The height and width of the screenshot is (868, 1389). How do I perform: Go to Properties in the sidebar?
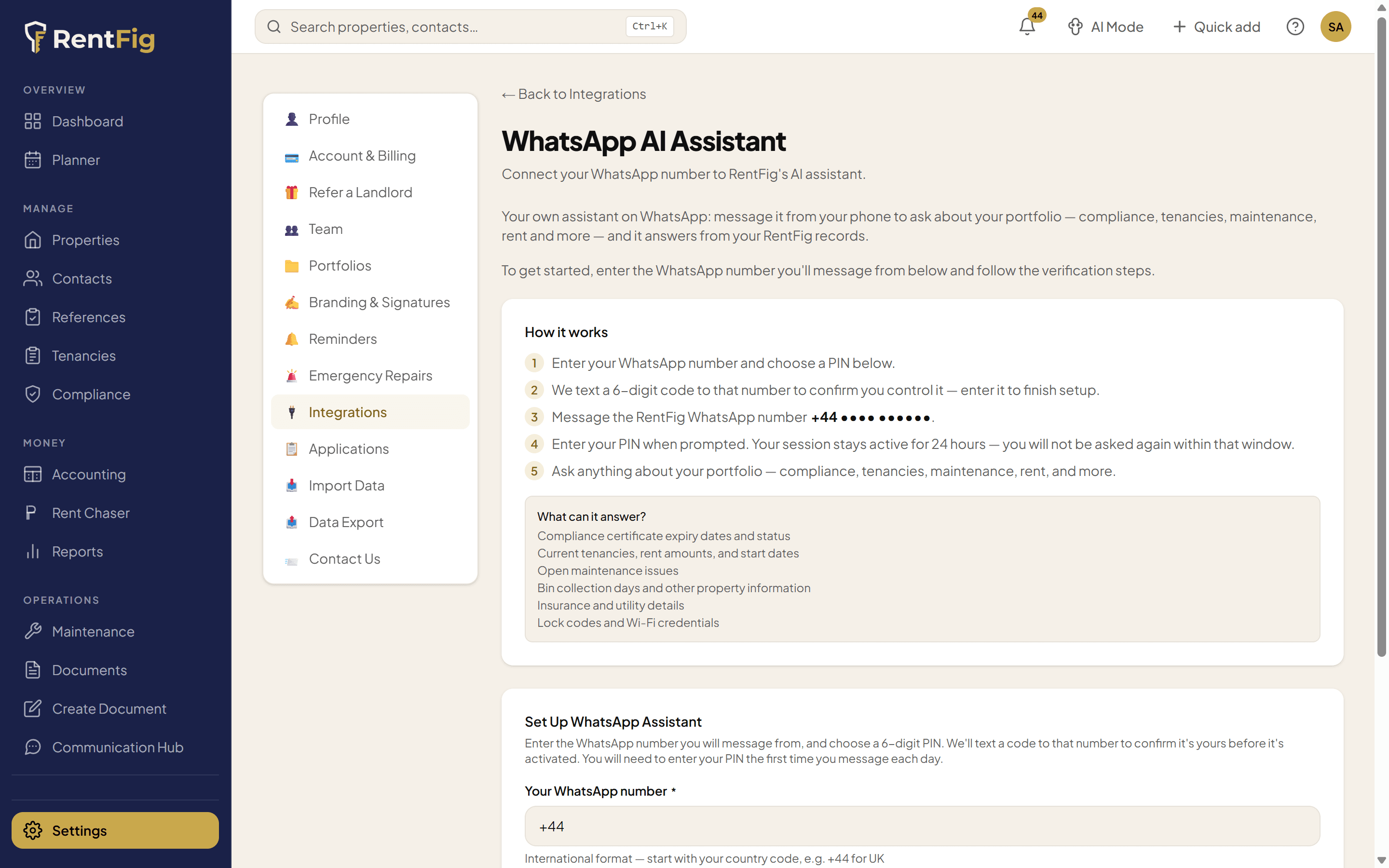click(115, 240)
